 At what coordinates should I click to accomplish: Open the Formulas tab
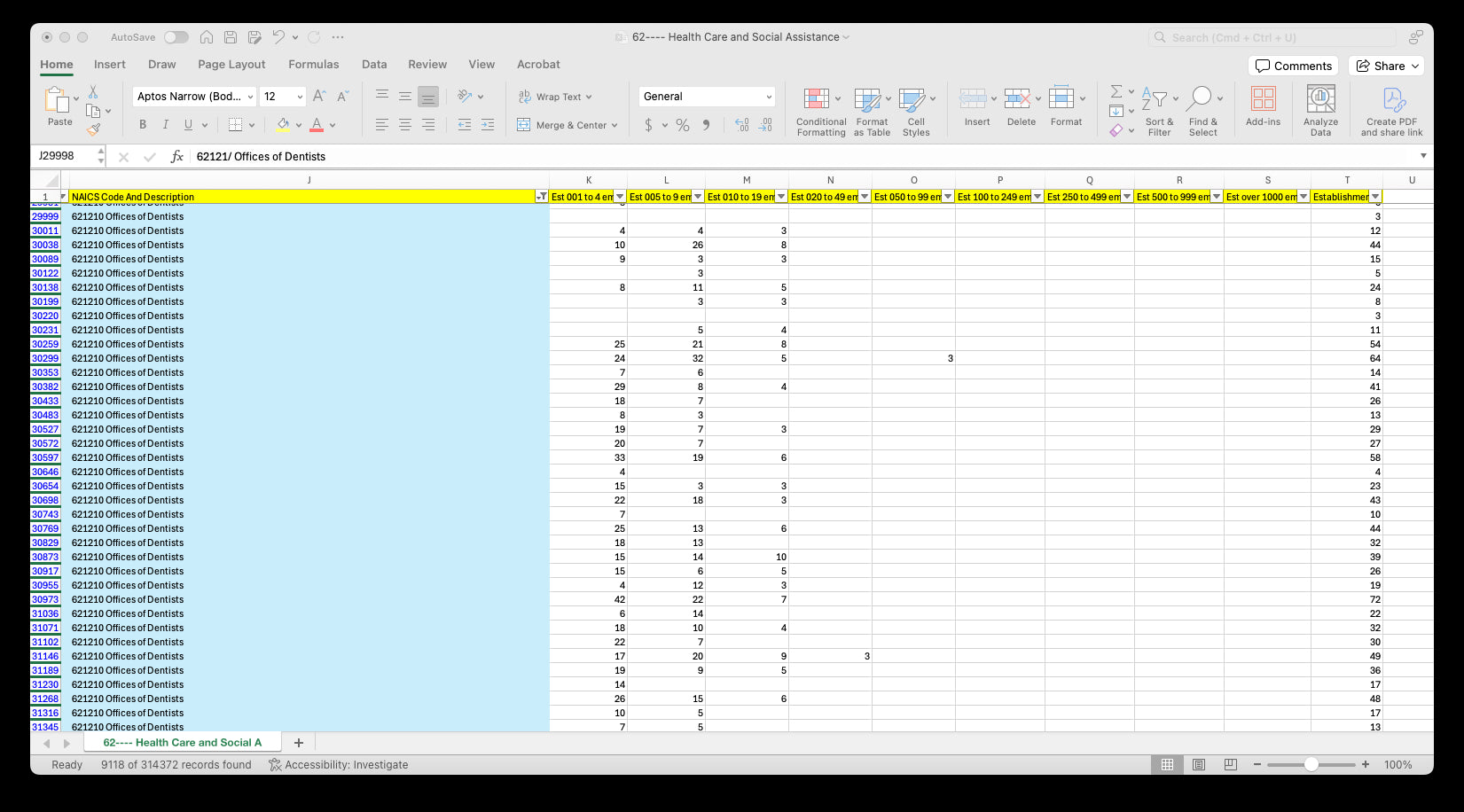coord(314,65)
